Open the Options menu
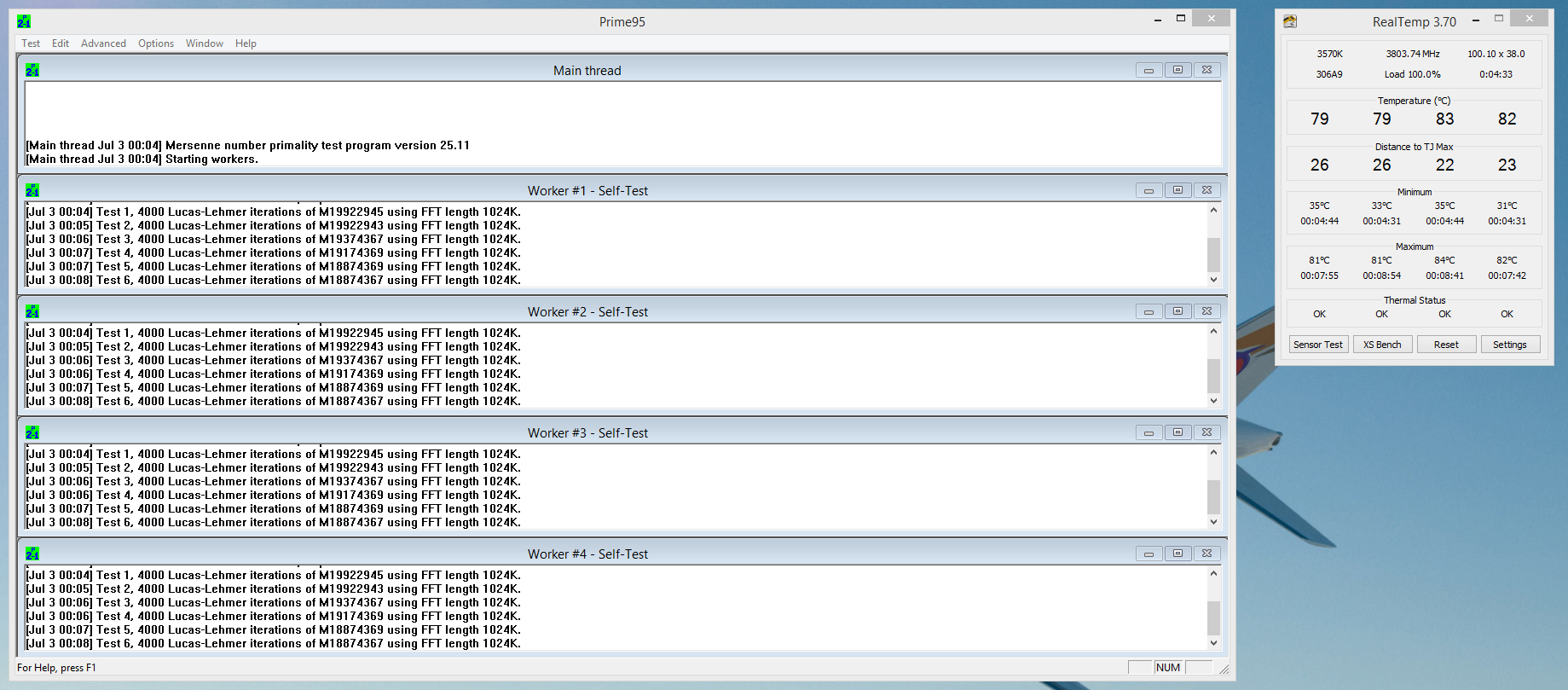Image resolution: width=1568 pixels, height=690 pixels. pos(156,43)
